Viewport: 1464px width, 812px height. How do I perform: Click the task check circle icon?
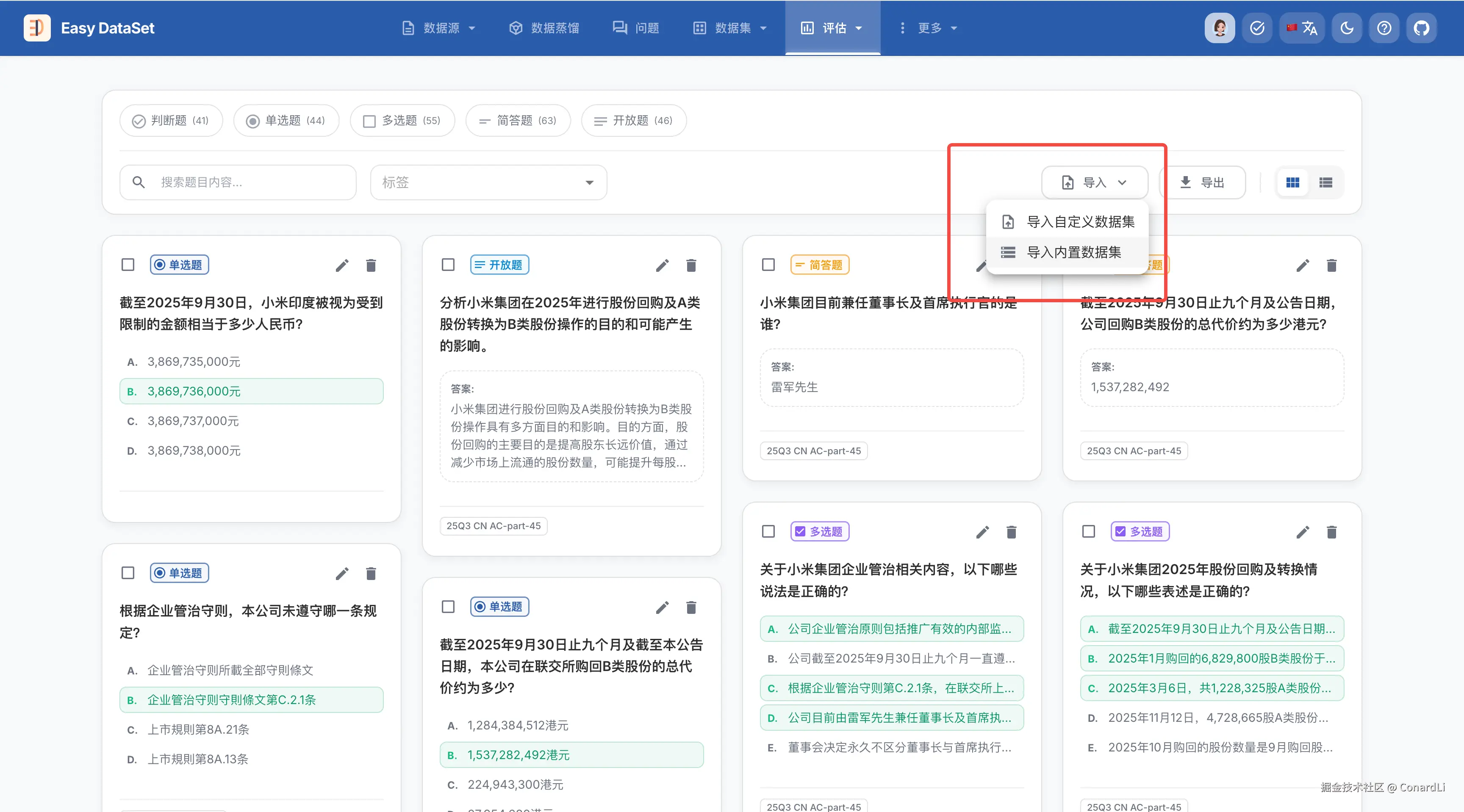tap(1257, 28)
